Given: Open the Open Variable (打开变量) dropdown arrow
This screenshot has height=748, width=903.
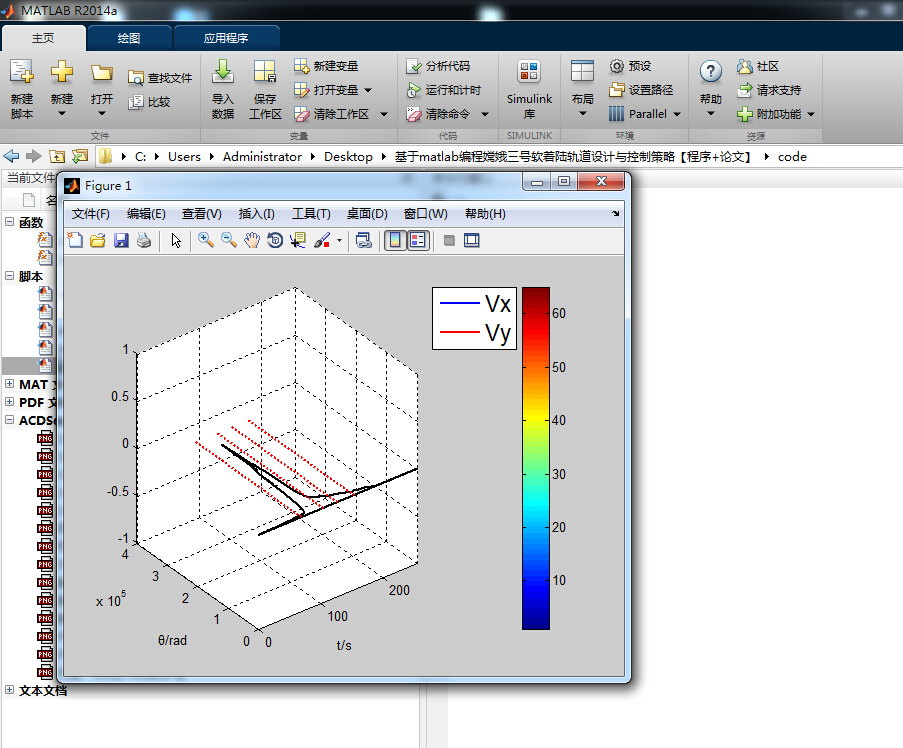Looking at the screenshot, I should coord(368,90).
